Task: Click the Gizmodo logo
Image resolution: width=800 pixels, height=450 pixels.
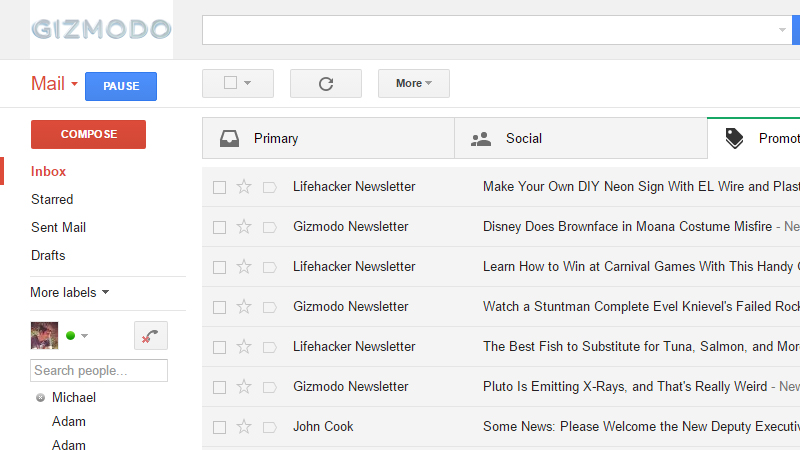Action: [x=102, y=29]
